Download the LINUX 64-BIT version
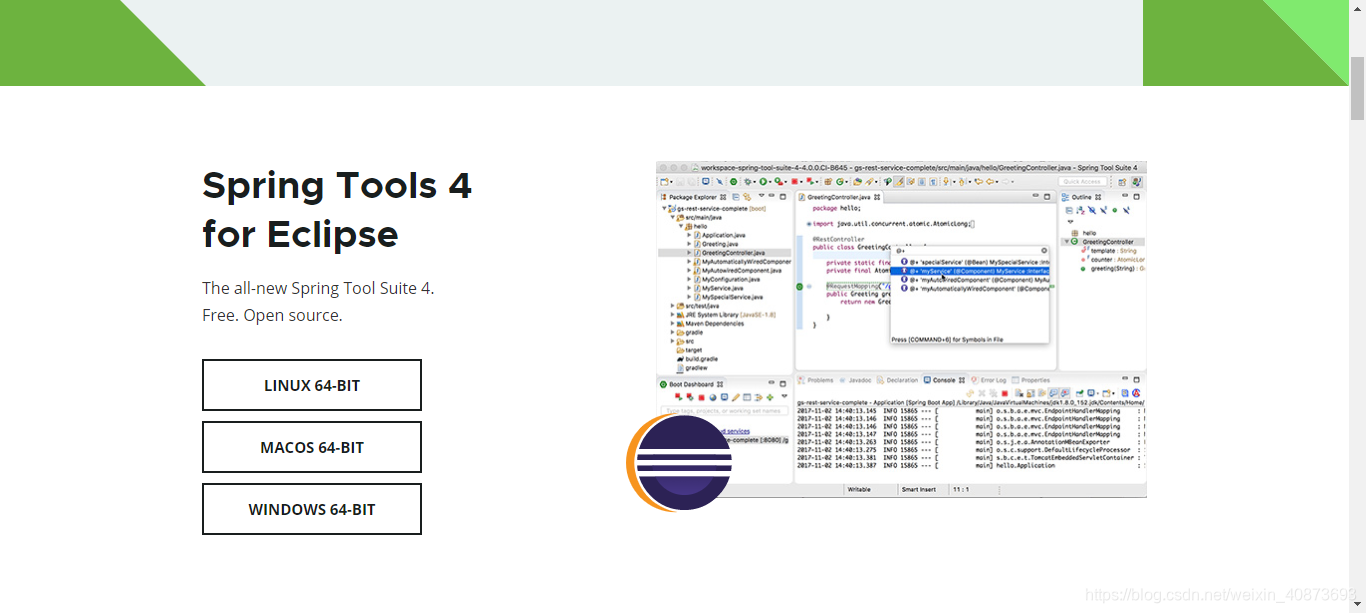 (312, 385)
